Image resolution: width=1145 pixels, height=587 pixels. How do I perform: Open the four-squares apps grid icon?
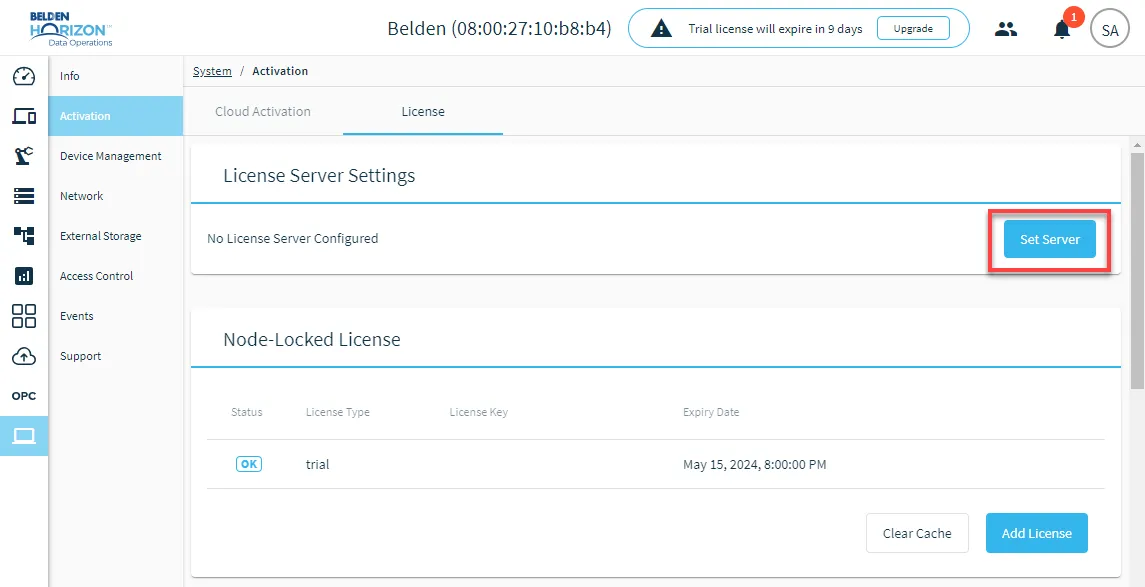(24, 315)
